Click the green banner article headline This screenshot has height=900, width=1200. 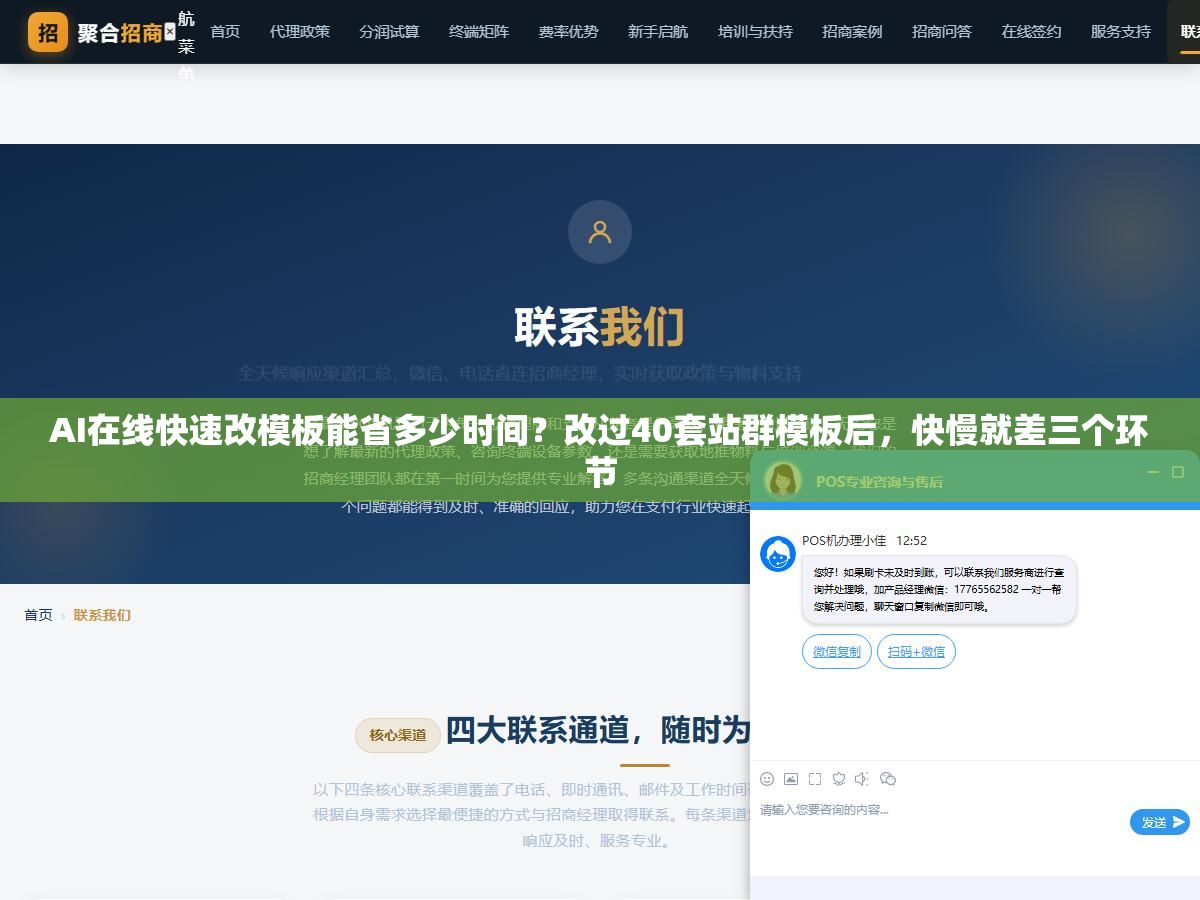pos(600,450)
